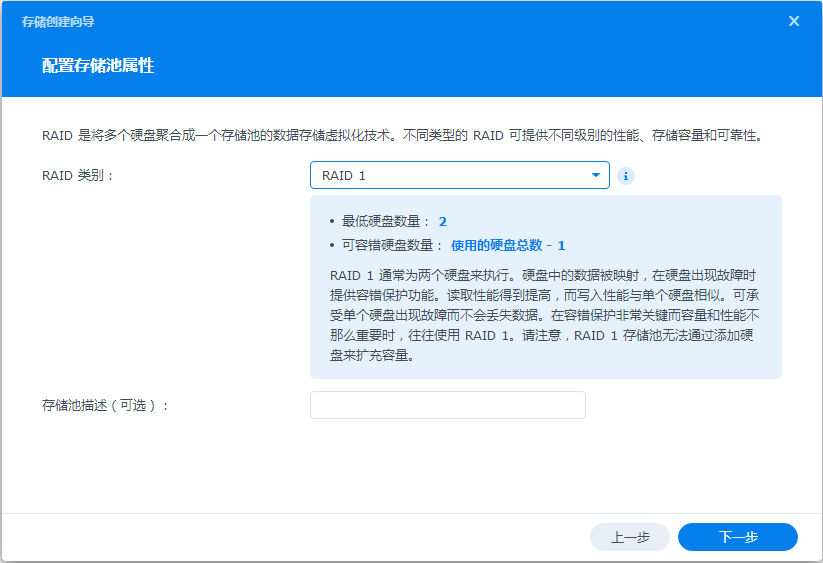Continue with the 下一步 button
This screenshot has height=563, width=823.
(x=737, y=537)
